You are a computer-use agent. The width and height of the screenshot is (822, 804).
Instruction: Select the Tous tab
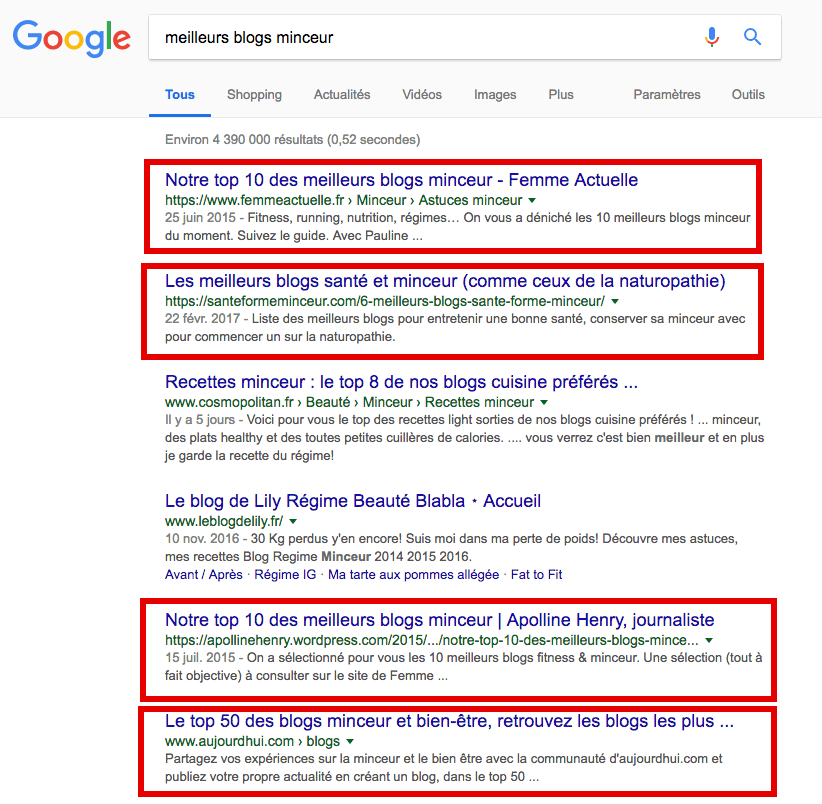coord(180,94)
